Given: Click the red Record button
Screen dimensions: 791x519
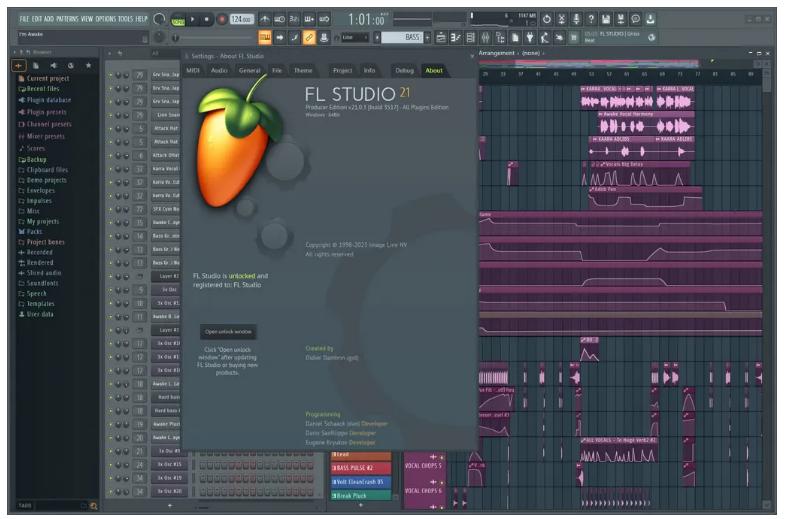Looking at the screenshot, I should click(221, 19).
